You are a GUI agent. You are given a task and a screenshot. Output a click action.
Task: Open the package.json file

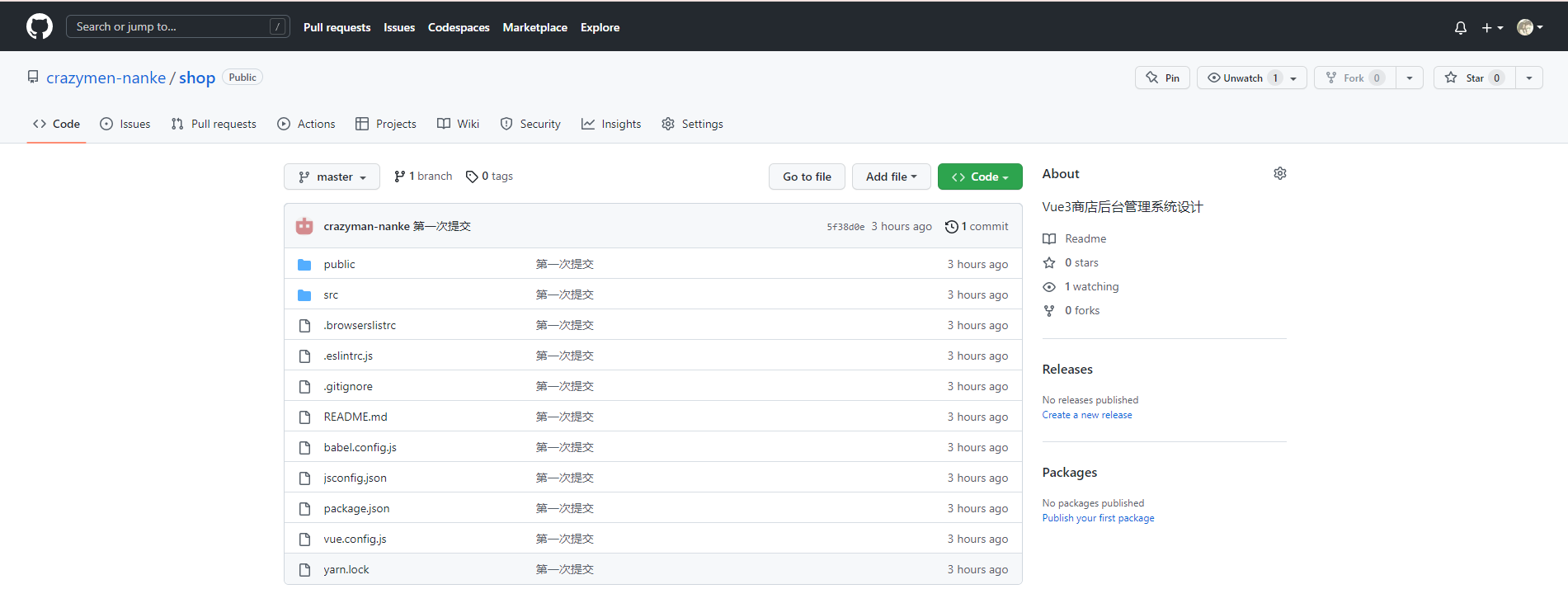click(356, 508)
